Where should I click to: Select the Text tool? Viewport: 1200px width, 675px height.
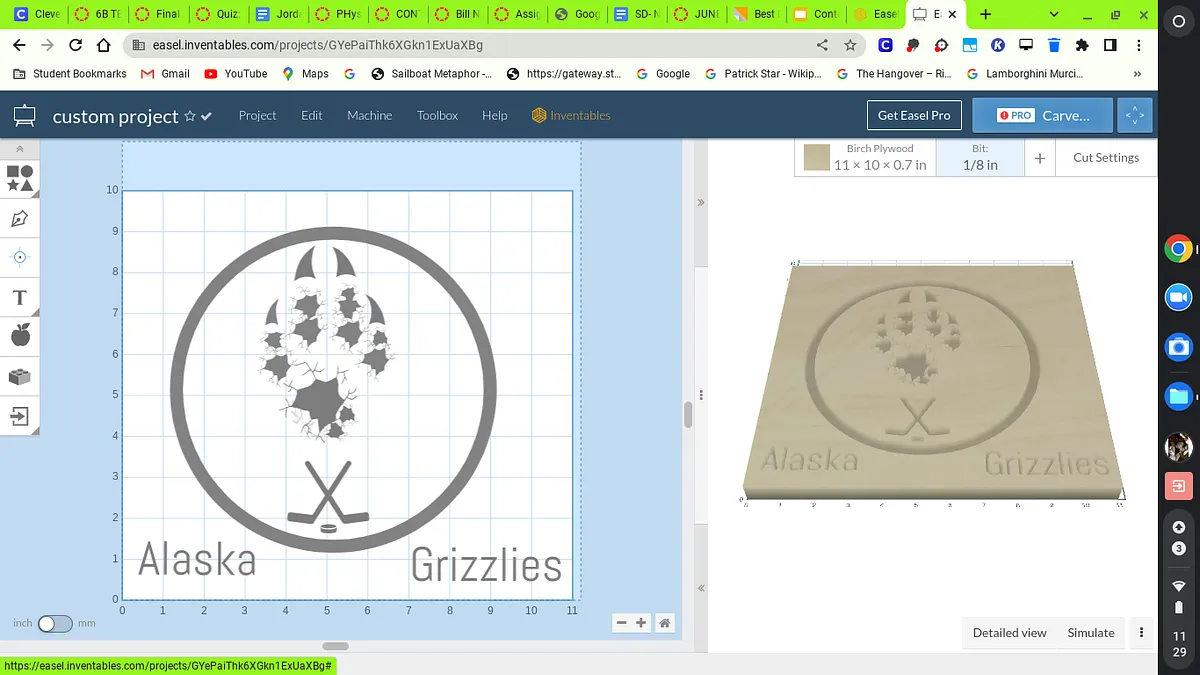tap(20, 297)
